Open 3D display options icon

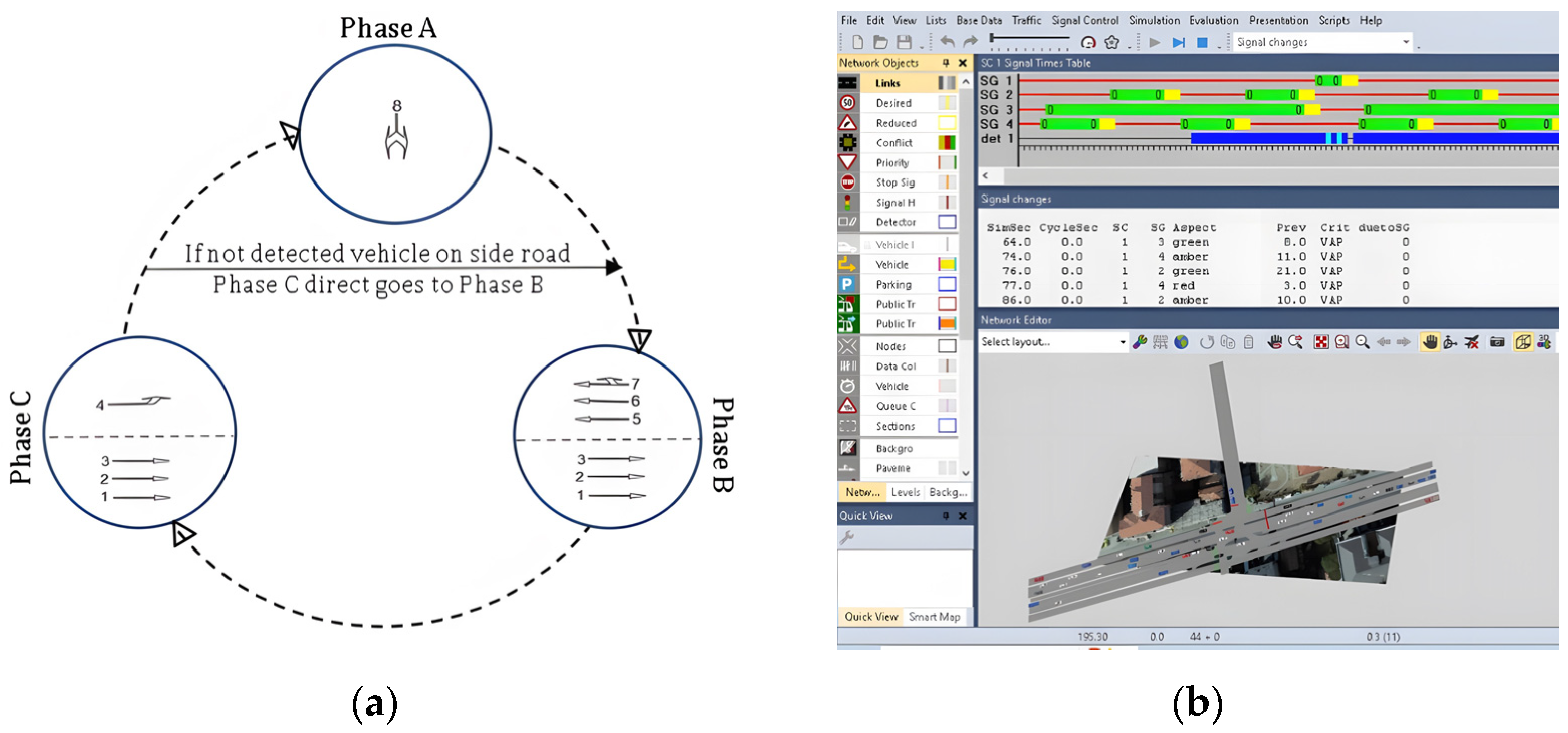(x=1544, y=342)
